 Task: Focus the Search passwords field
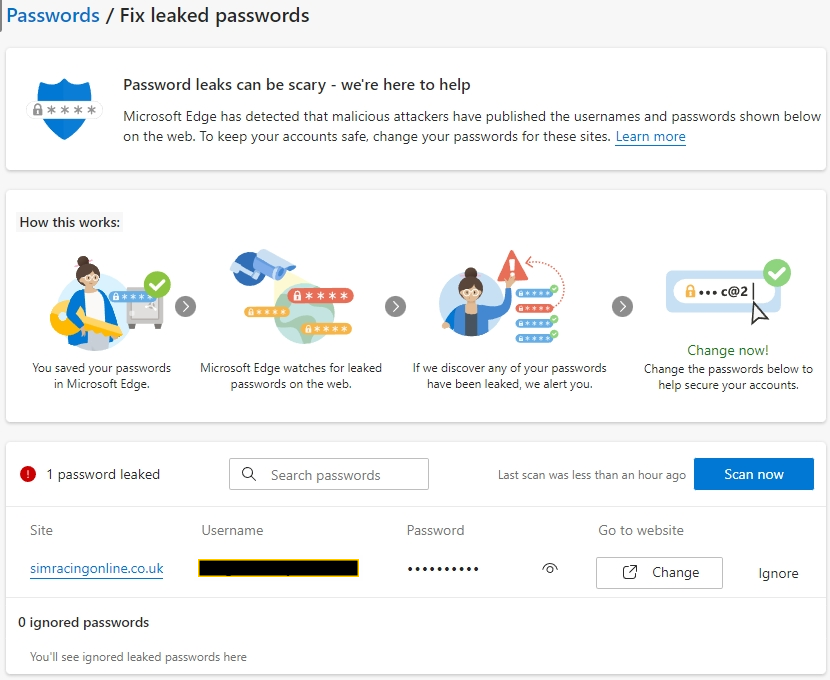329,474
